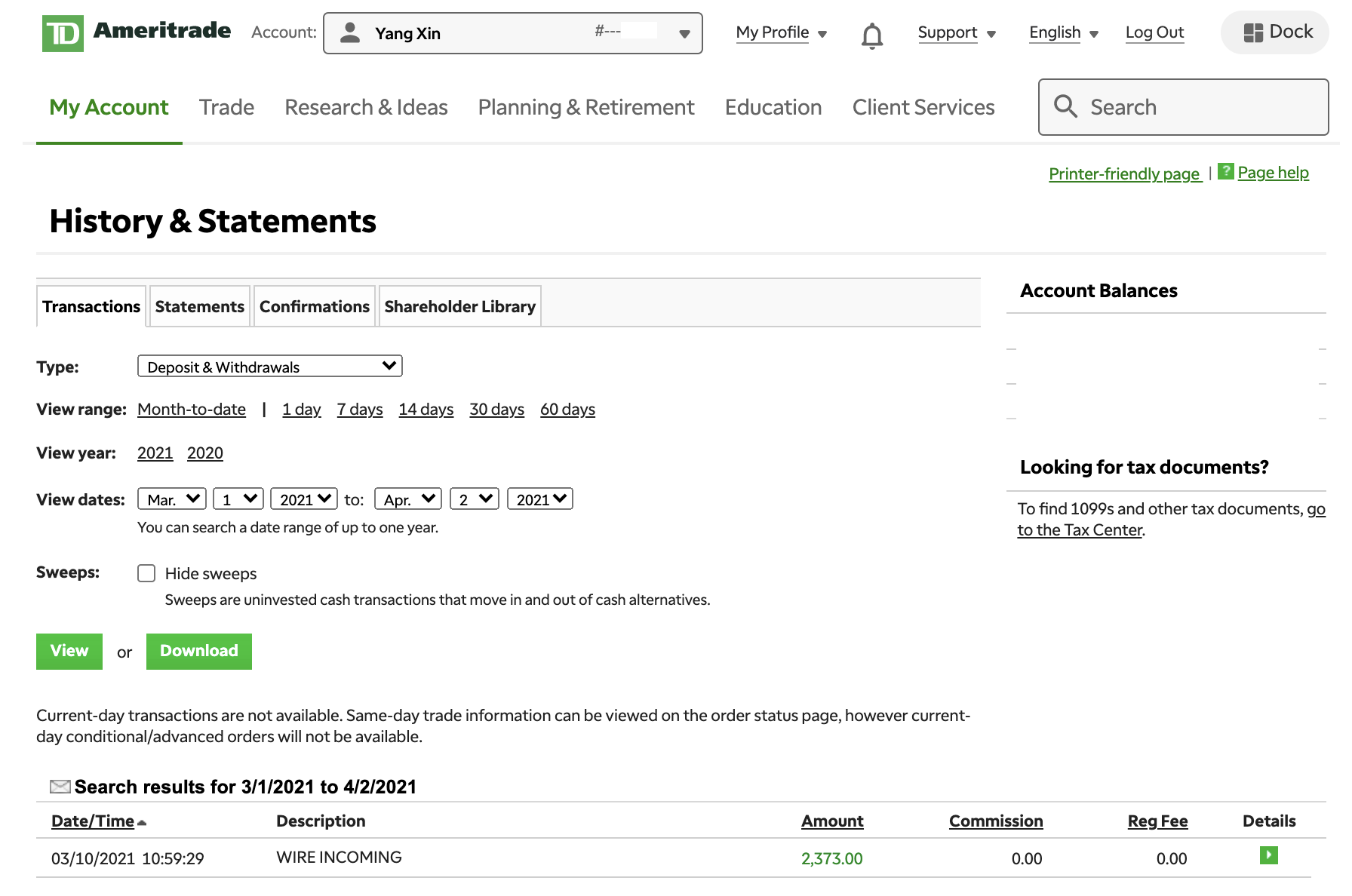Follow the go to the Tax Center link
The image size is (1352, 896).
1080,529
